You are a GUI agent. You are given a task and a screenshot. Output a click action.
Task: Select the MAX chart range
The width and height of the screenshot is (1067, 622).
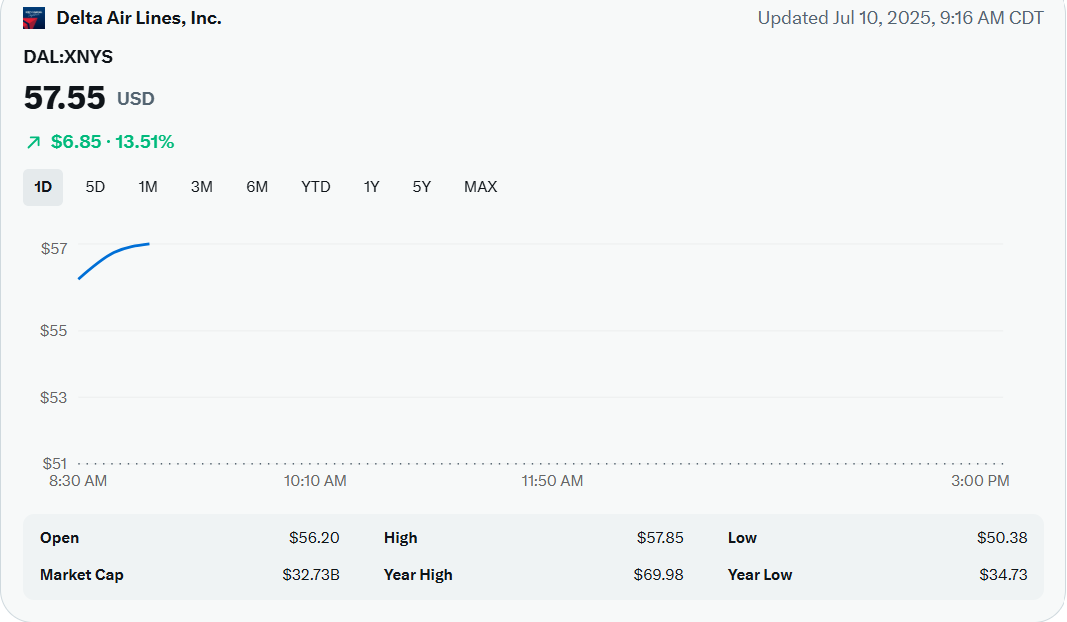[x=480, y=187]
